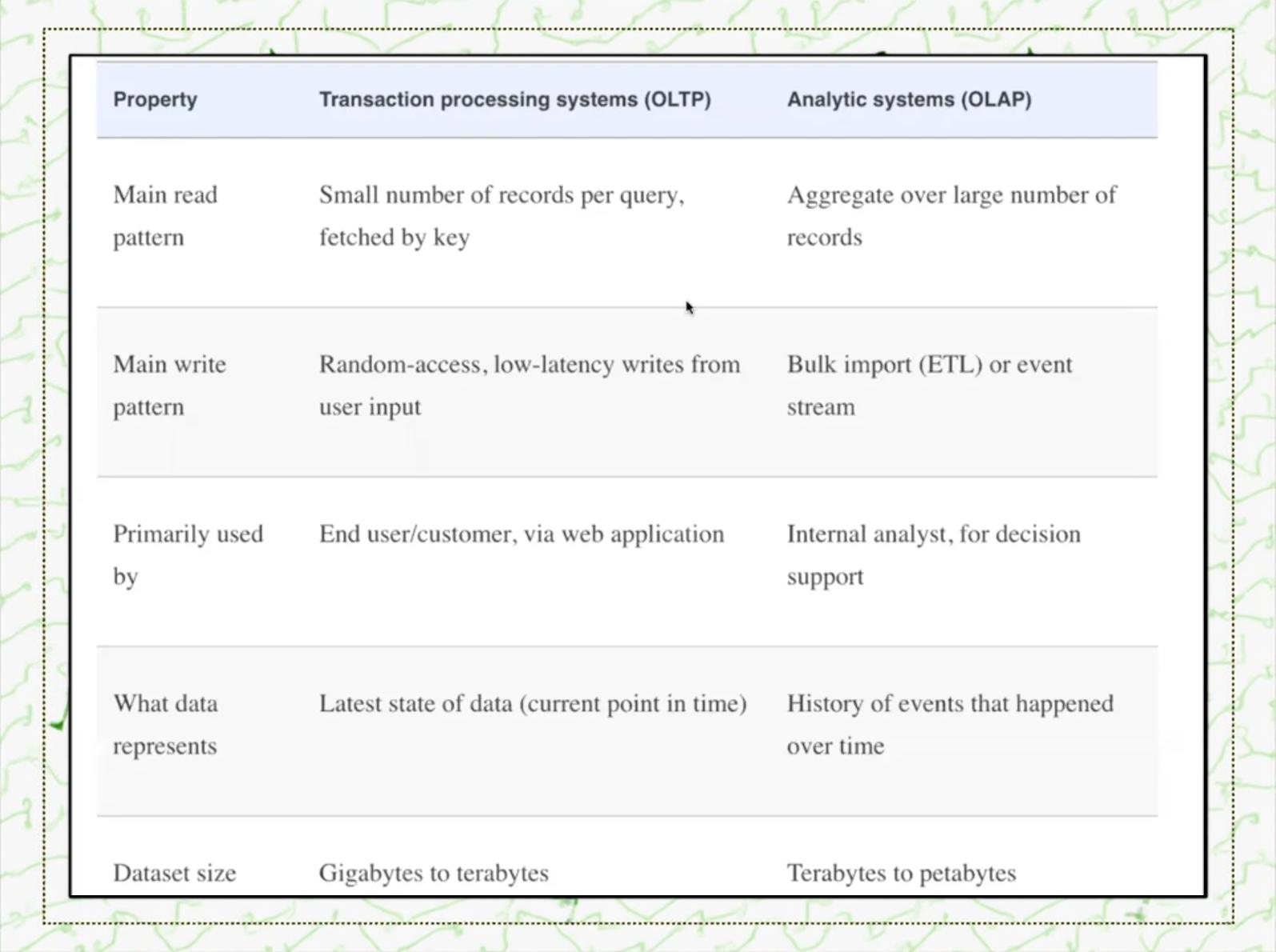The image size is (1276, 952).
Task: Select the Main read pattern row label
Action: tap(165, 216)
